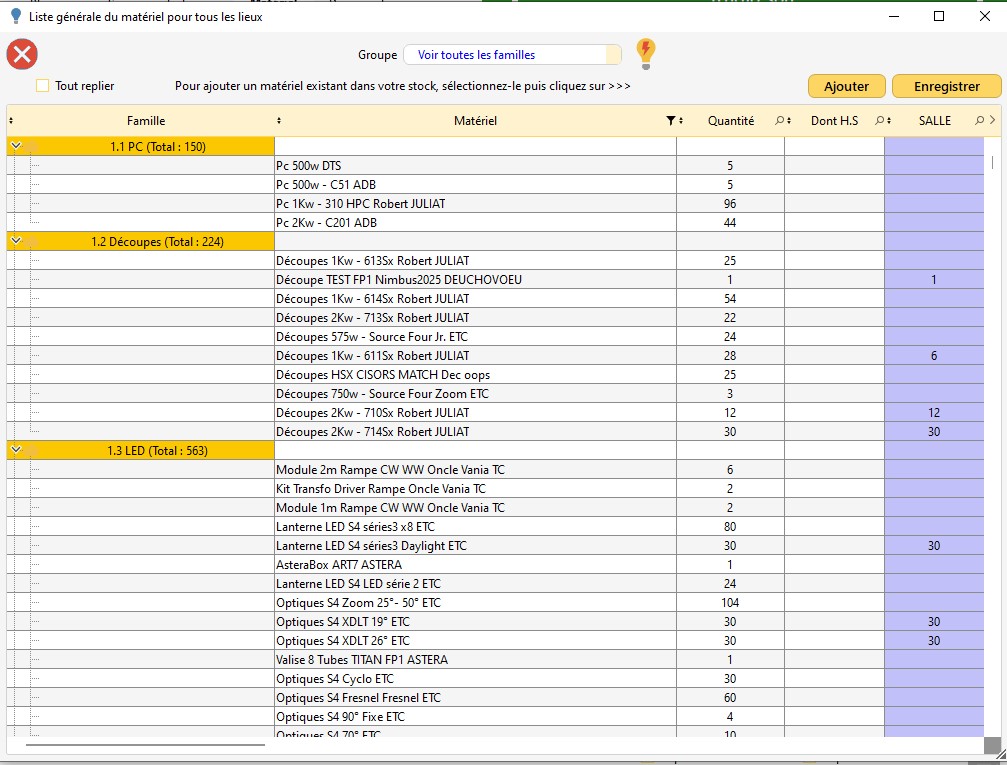Click the search magnifier in Dont H.S header
The height and width of the screenshot is (765, 1007).
click(879, 121)
